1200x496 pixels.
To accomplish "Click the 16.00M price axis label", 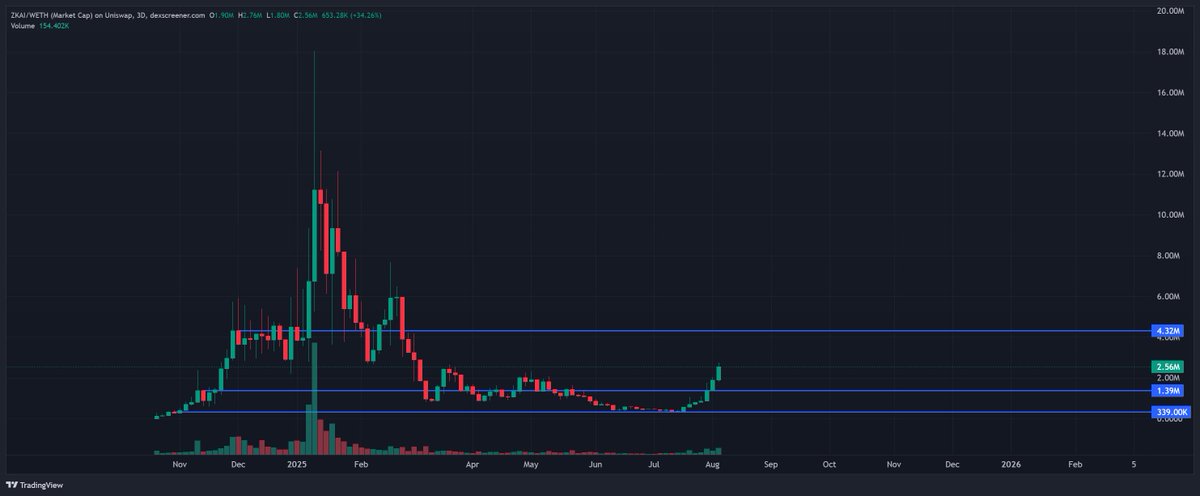I will coord(1170,93).
